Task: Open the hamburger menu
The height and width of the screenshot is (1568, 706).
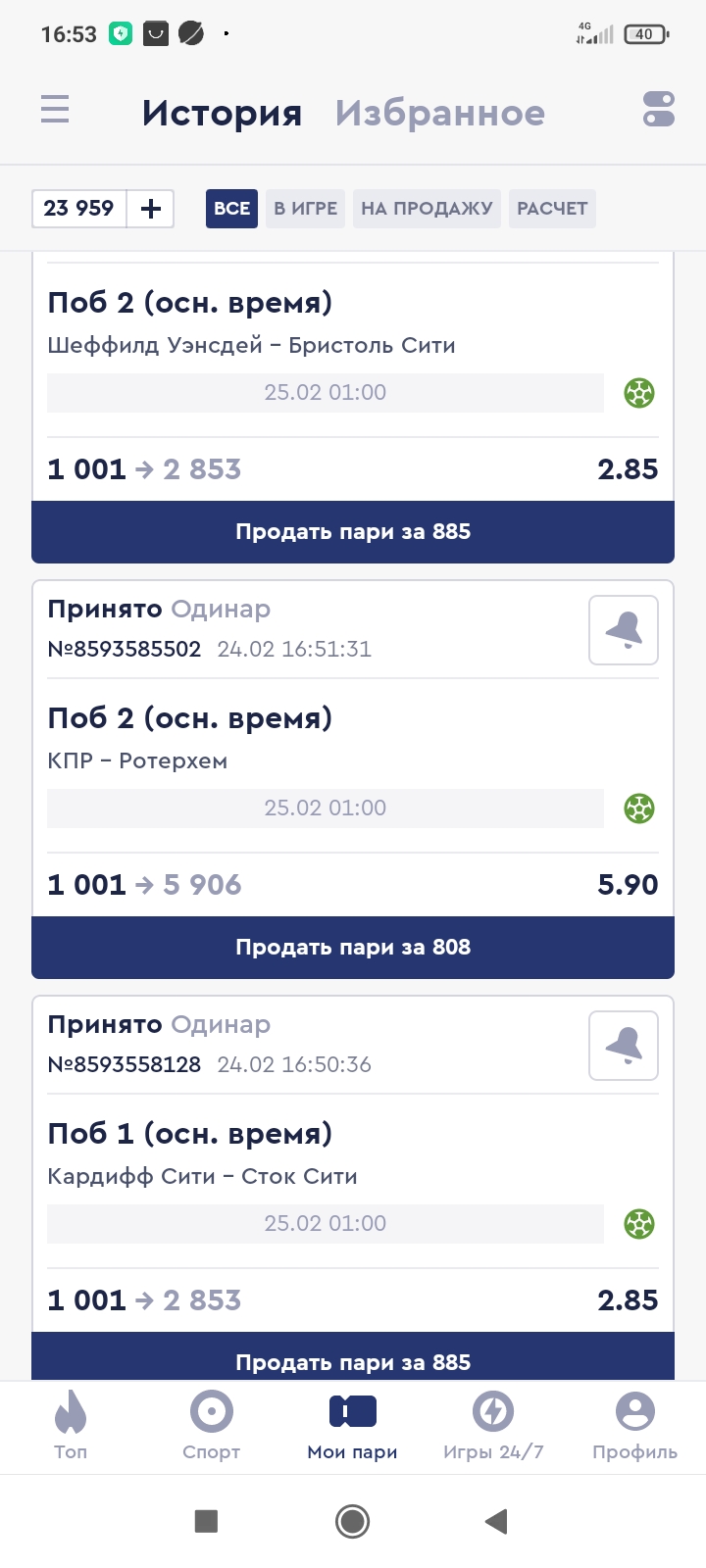Action: click(55, 109)
